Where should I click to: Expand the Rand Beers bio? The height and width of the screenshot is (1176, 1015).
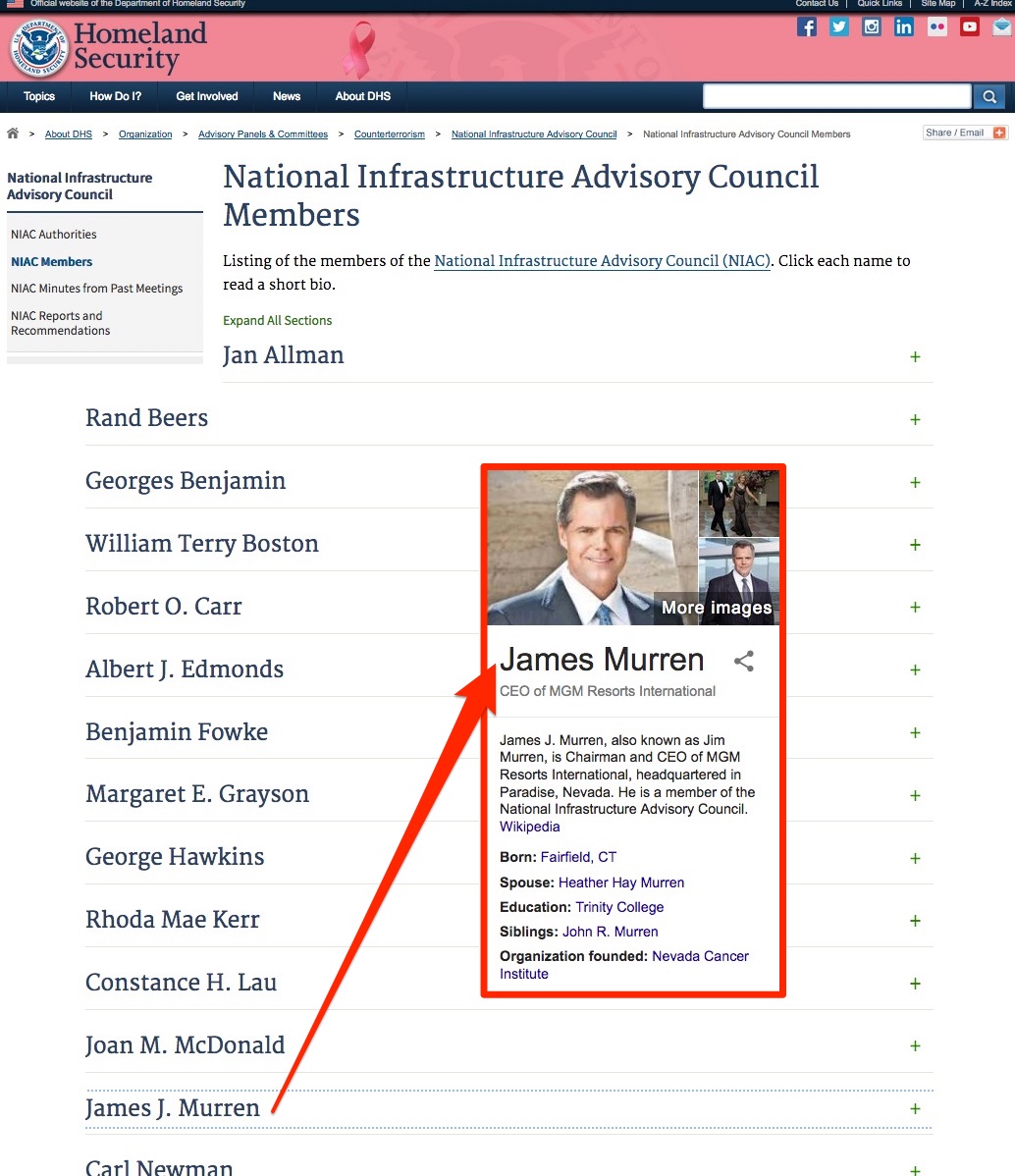[915, 420]
